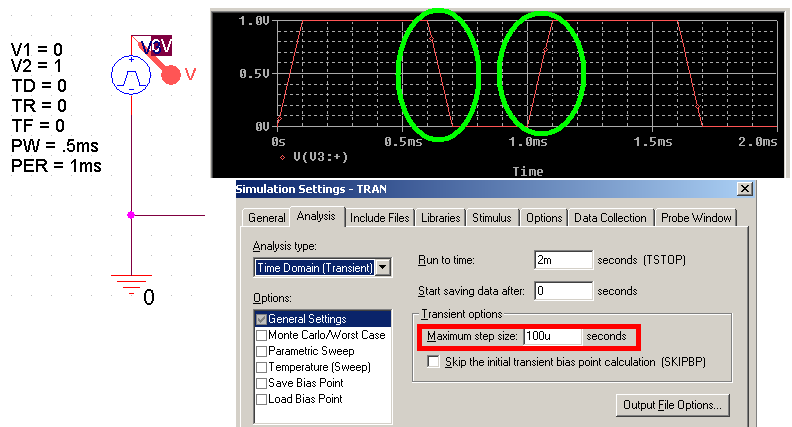Check the Parametric Sweep option

pos(261,351)
